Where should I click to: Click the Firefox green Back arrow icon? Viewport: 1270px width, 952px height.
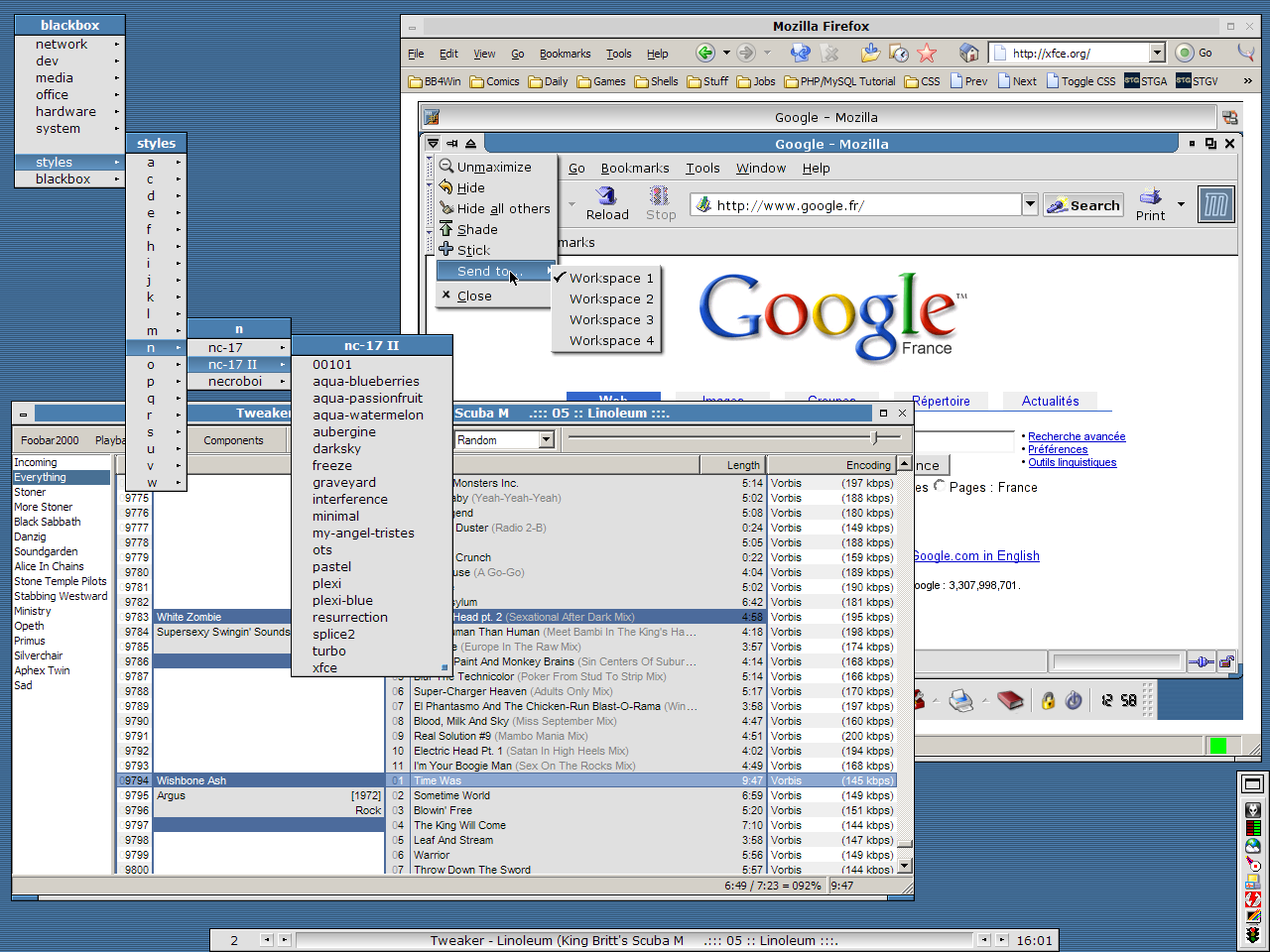point(705,53)
